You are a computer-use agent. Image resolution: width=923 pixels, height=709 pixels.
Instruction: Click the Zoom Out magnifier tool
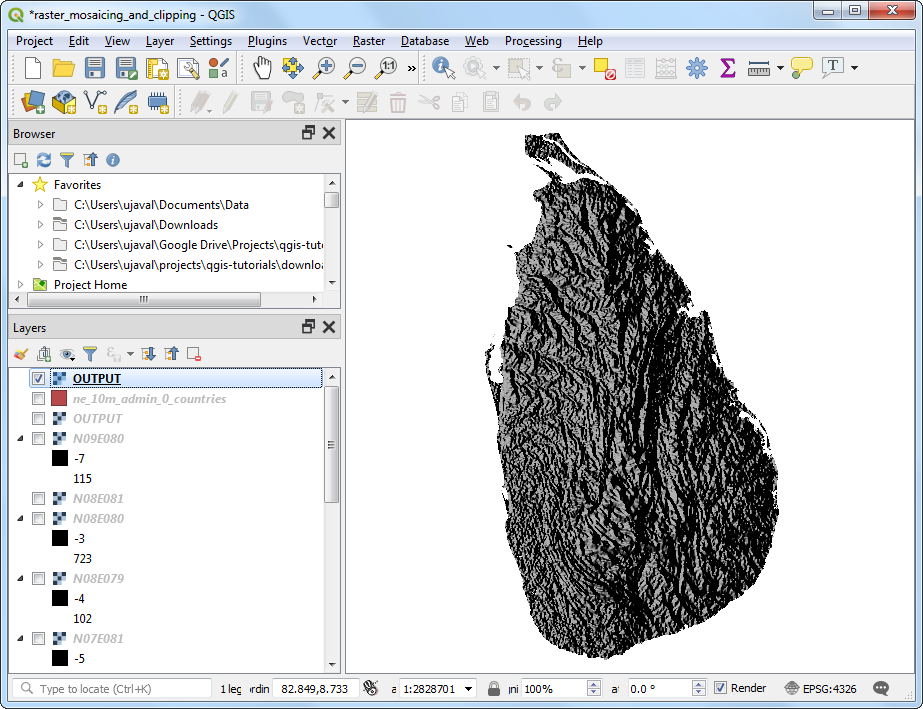355,68
